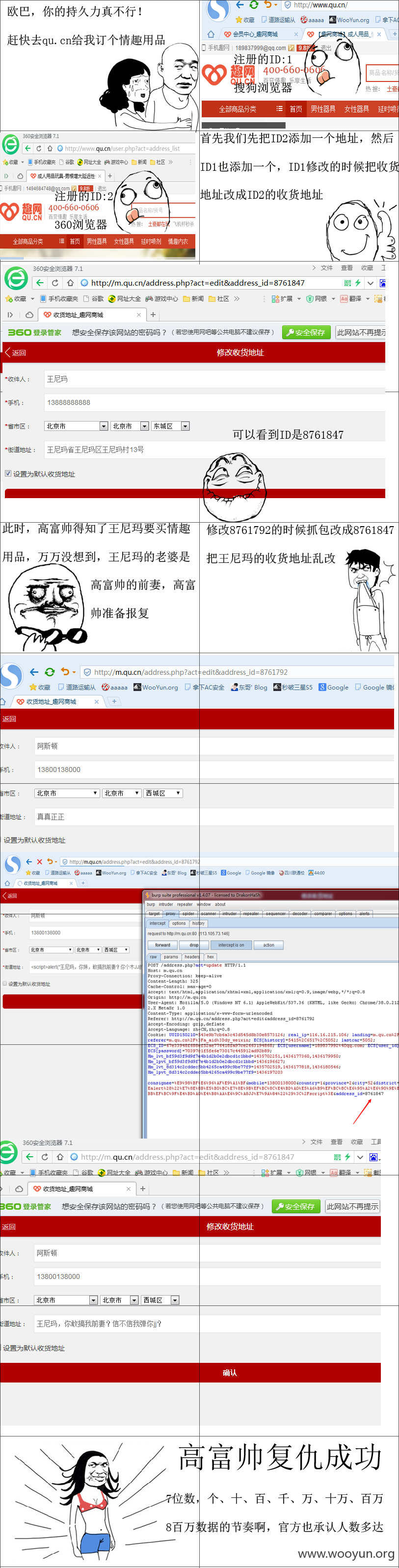Click 此网站不再提示 in 确认 page browser

tap(353, 1206)
